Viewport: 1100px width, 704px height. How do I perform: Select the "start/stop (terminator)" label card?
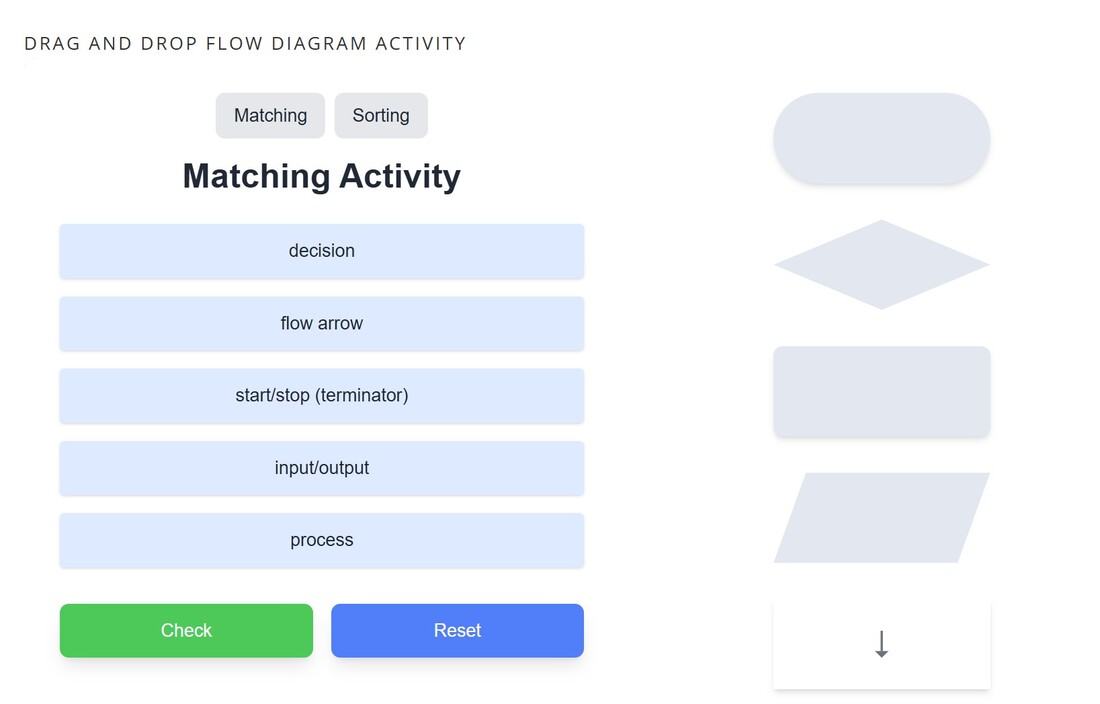321,395
